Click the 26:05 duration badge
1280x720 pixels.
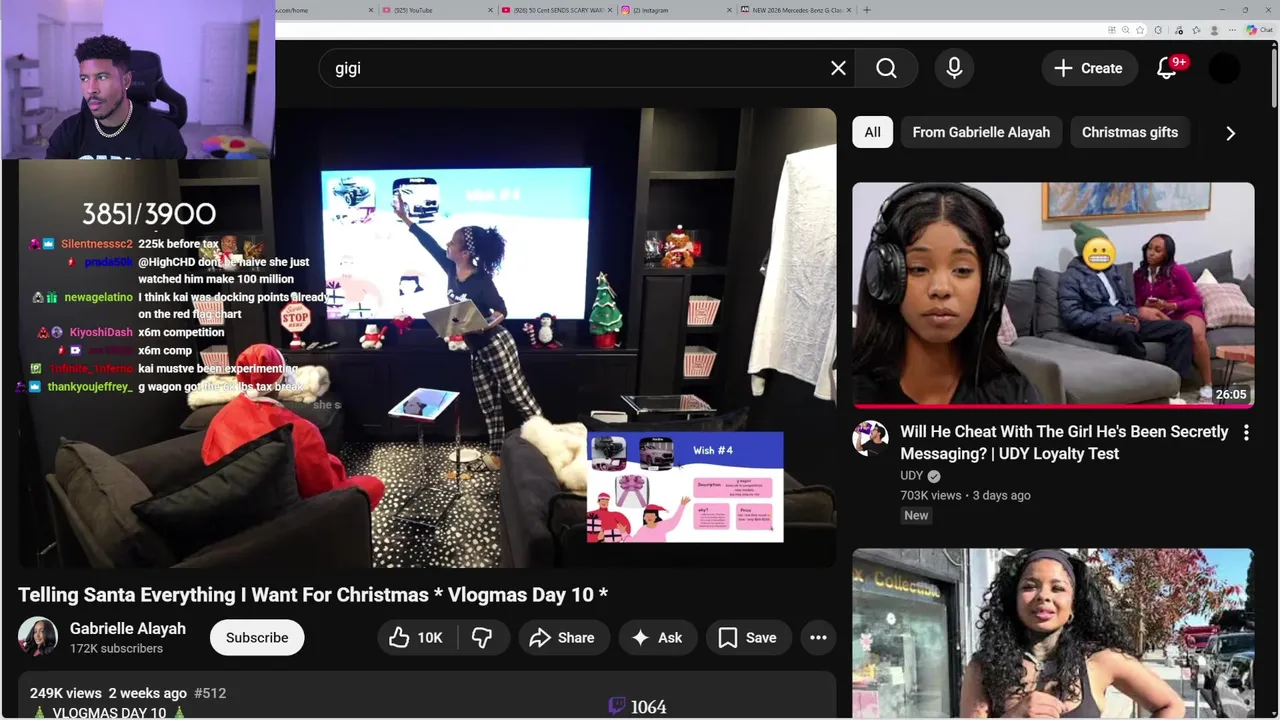[x=1230, y=394]
